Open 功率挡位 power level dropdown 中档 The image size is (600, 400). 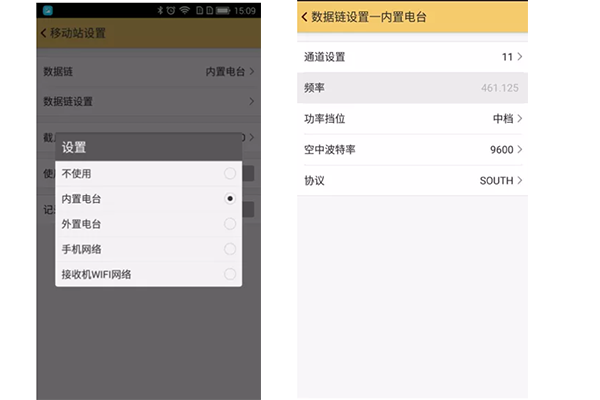412,119
